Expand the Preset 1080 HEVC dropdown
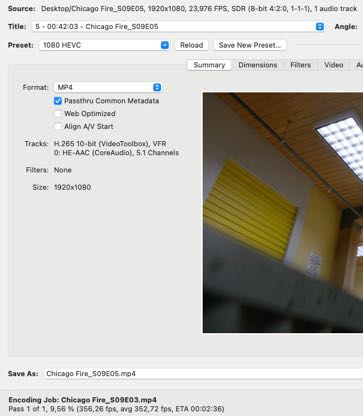363x416 pixels. click(165, 45)
